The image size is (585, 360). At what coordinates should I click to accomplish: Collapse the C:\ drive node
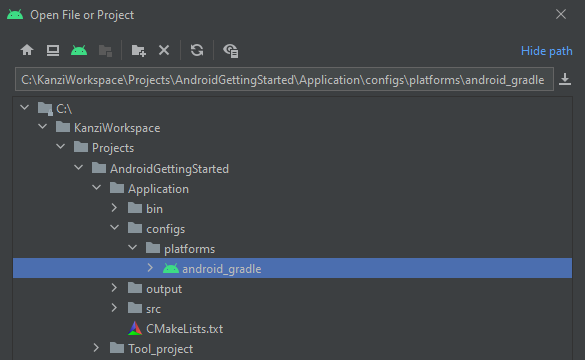pos(25,108)
